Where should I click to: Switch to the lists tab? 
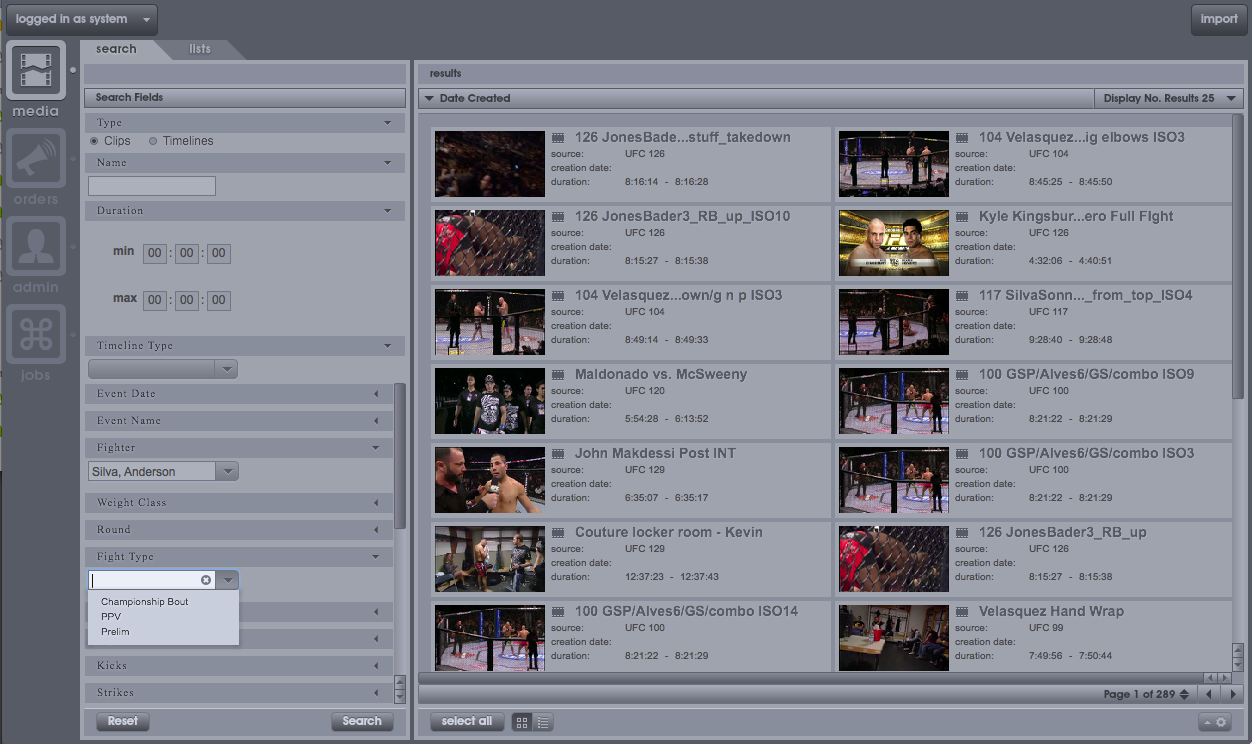coord(200,49)
